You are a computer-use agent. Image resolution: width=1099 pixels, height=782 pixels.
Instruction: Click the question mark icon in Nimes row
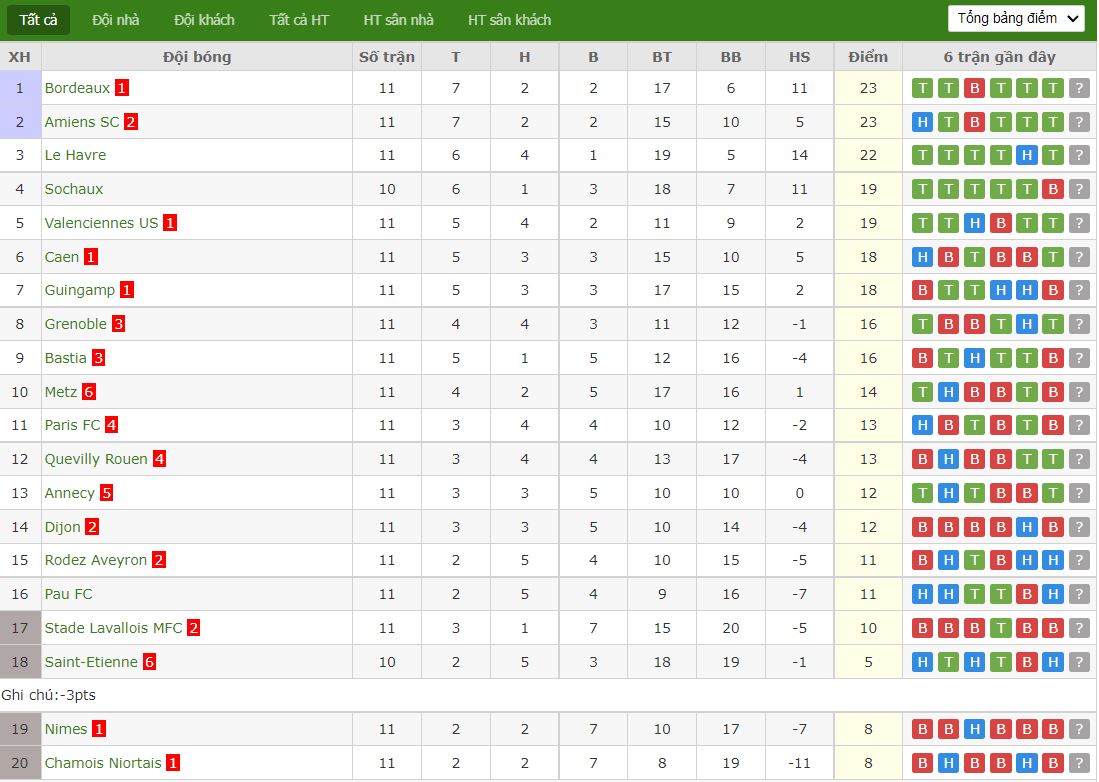pyautogui.click(x=1079, y=729)
